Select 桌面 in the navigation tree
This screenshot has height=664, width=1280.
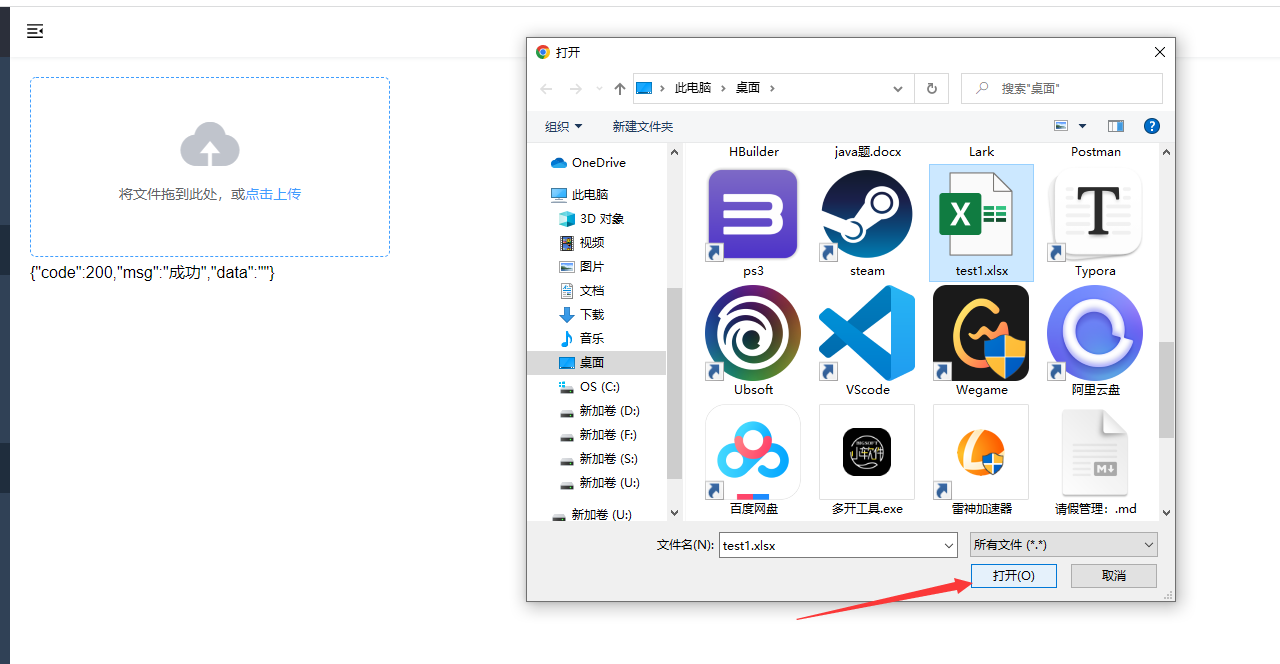[x=596, y=363]
